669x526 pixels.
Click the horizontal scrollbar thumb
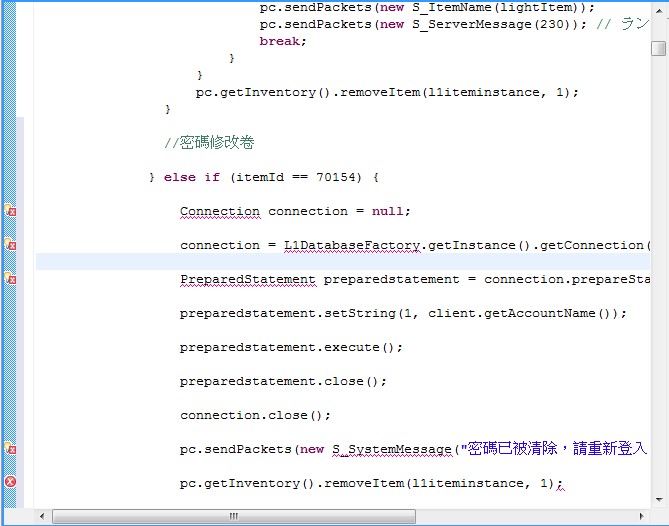[x=234, y=517]
